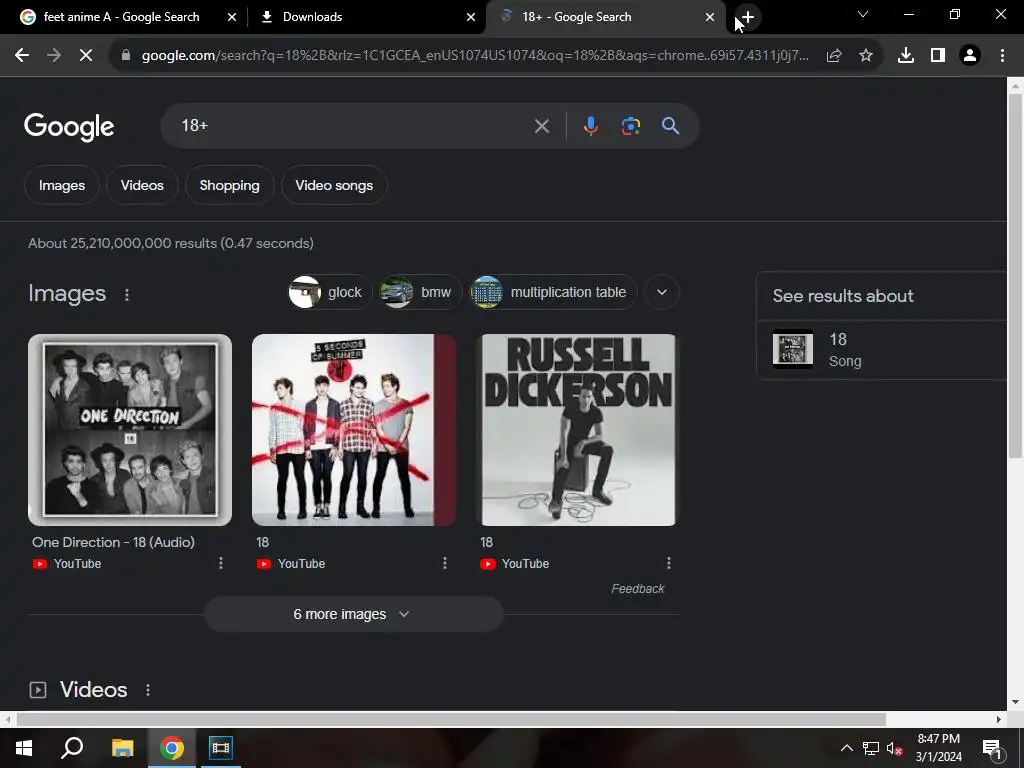Select the bmw image chip
The width and height of the screenshot is (1024, 768).
point(420,292)
